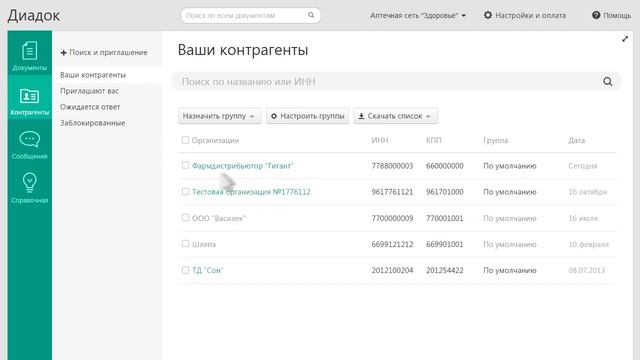The image size is (640, 360).
Task: Click the ИНН column header
Action: (x=380, y=140)
